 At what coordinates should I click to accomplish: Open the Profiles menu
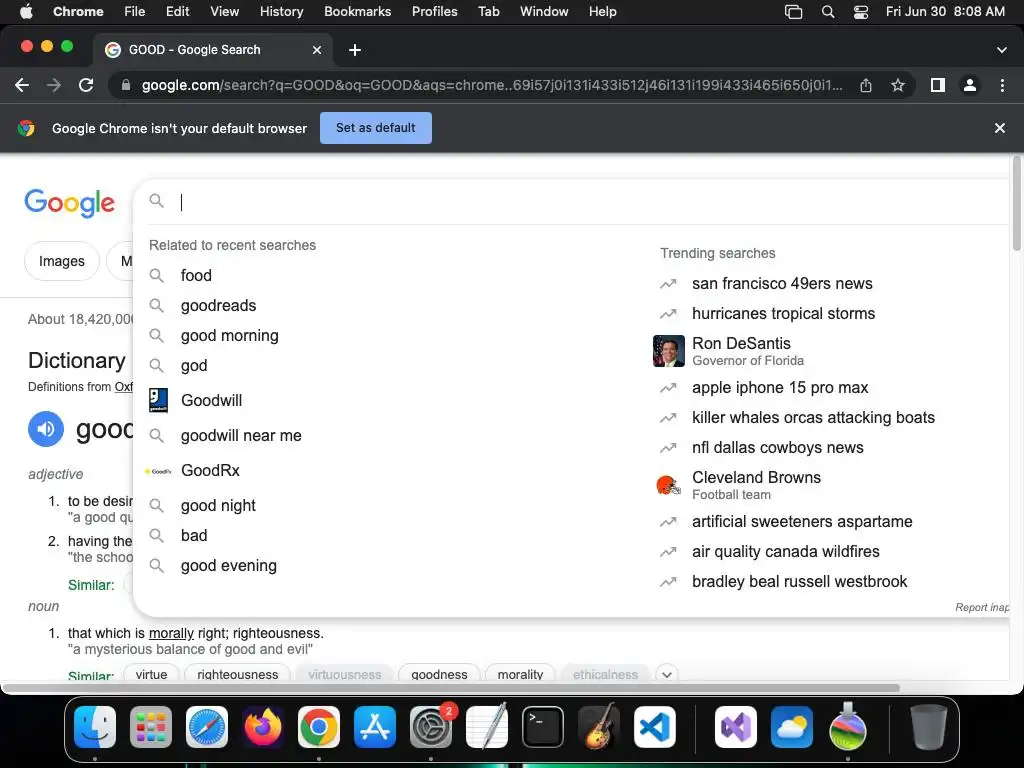click(x=434, y=12)
